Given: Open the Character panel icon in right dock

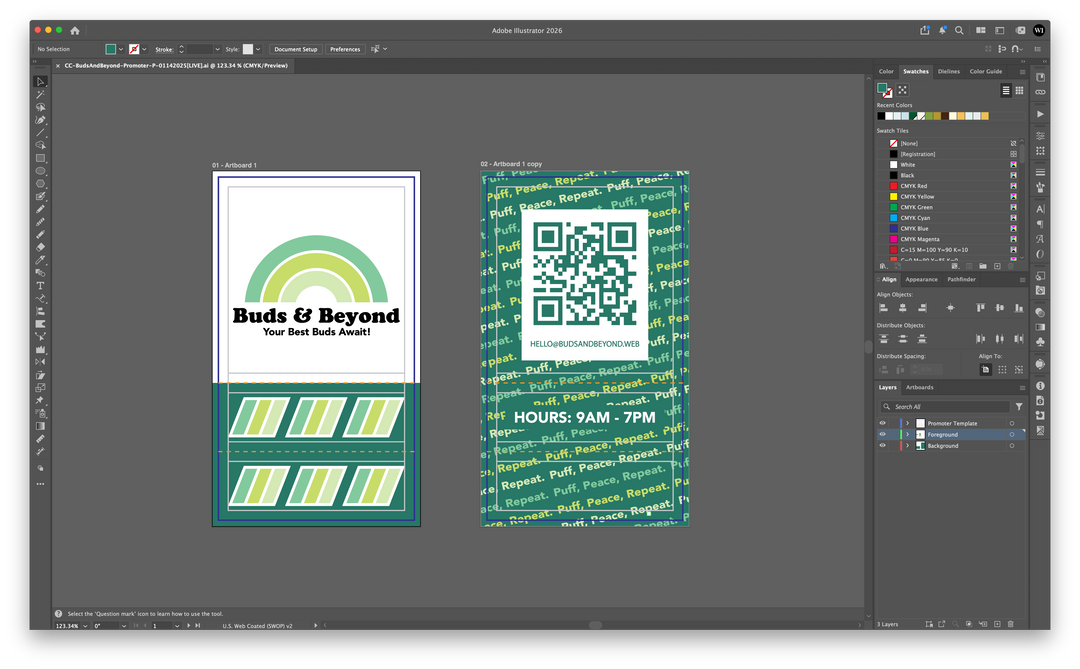Looking at the screenshot, I should point(1040,209).
